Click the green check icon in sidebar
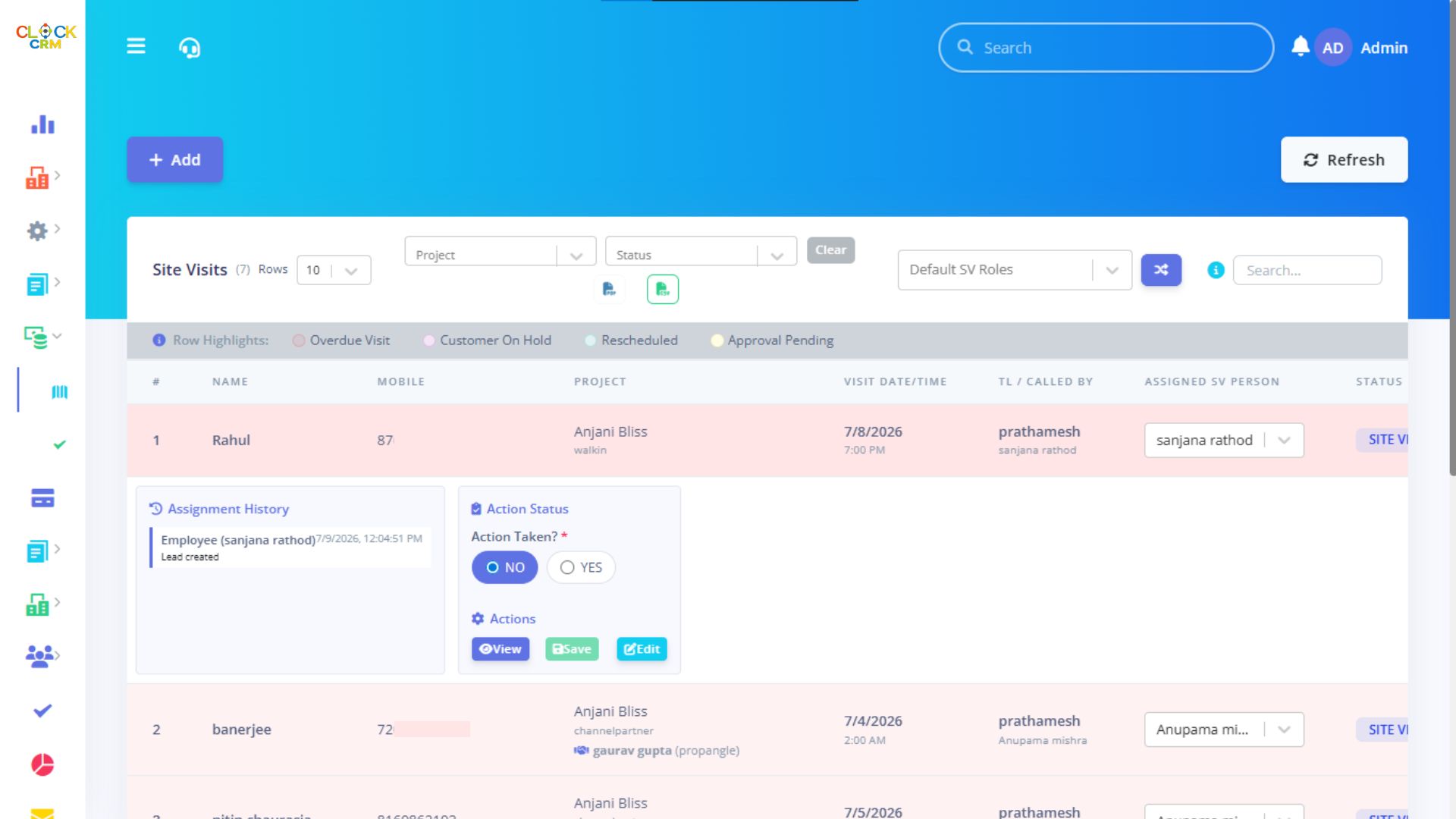The image size is (1456, 819). point(60,445)
